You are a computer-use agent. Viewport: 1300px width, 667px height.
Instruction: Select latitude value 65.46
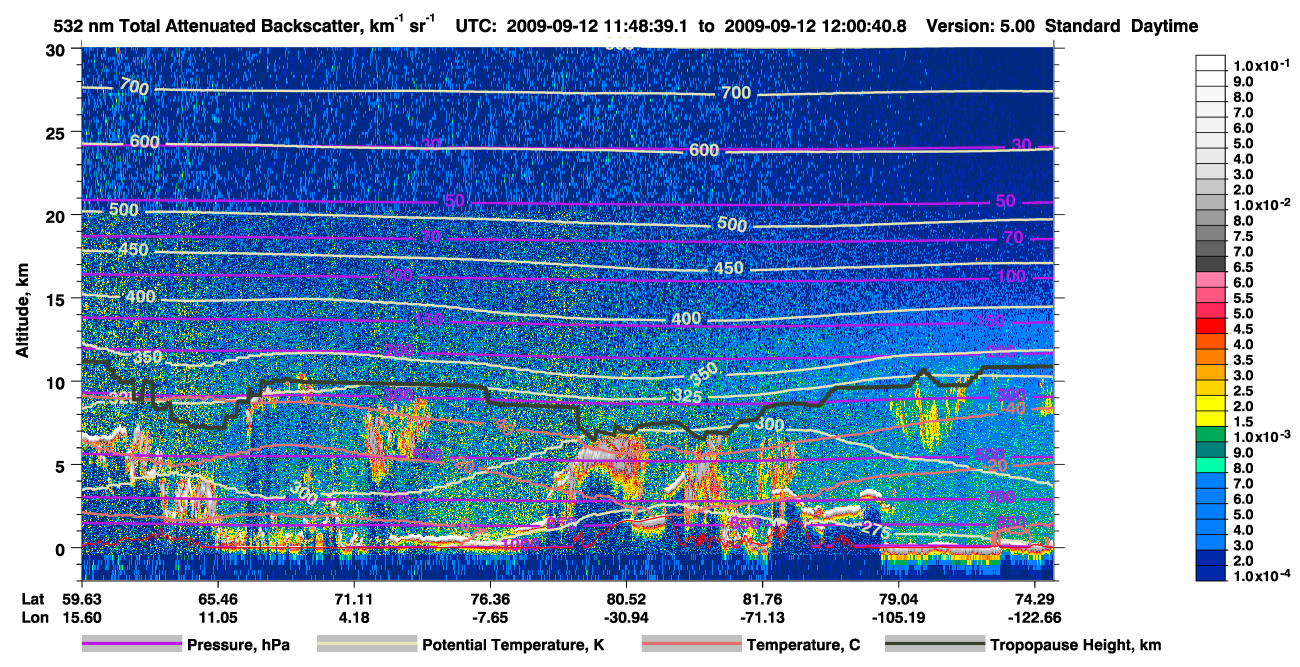216,599
